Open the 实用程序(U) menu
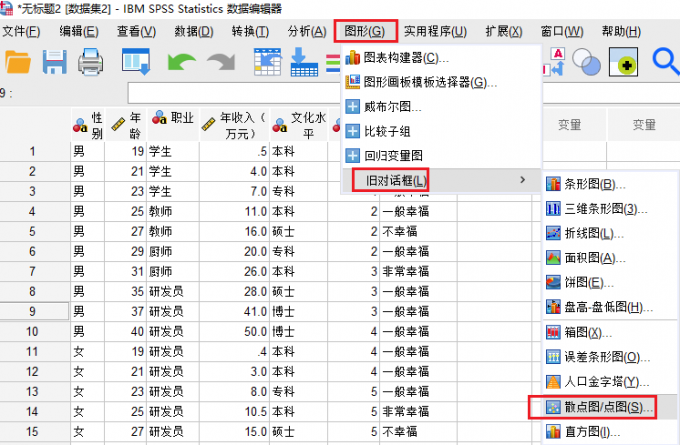This screenshot has width=680, height=445. pyautogui.click(x=435, y=31)
